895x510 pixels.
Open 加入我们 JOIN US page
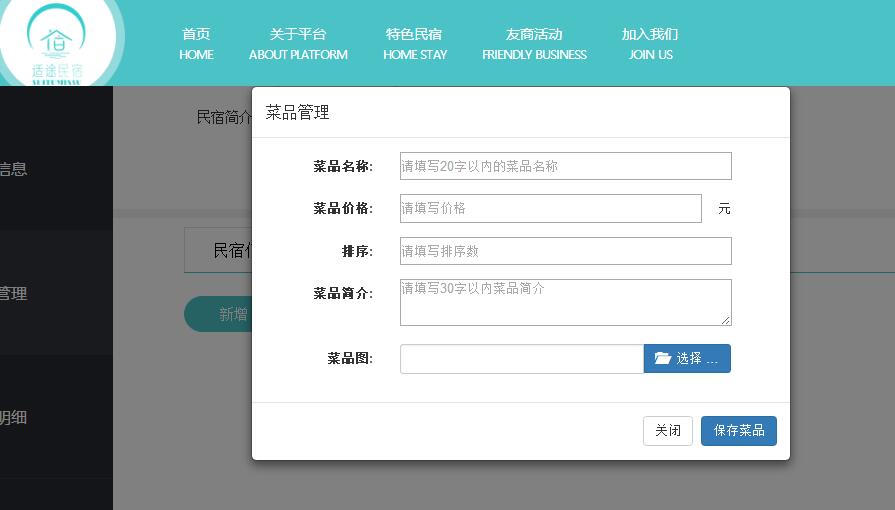tap(650, 44)
